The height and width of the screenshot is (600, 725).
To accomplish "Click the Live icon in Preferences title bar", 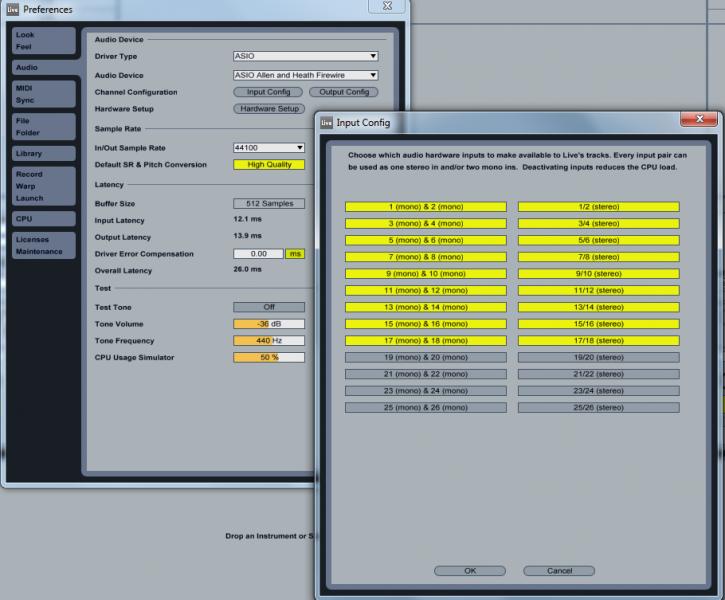I will 12,9.
